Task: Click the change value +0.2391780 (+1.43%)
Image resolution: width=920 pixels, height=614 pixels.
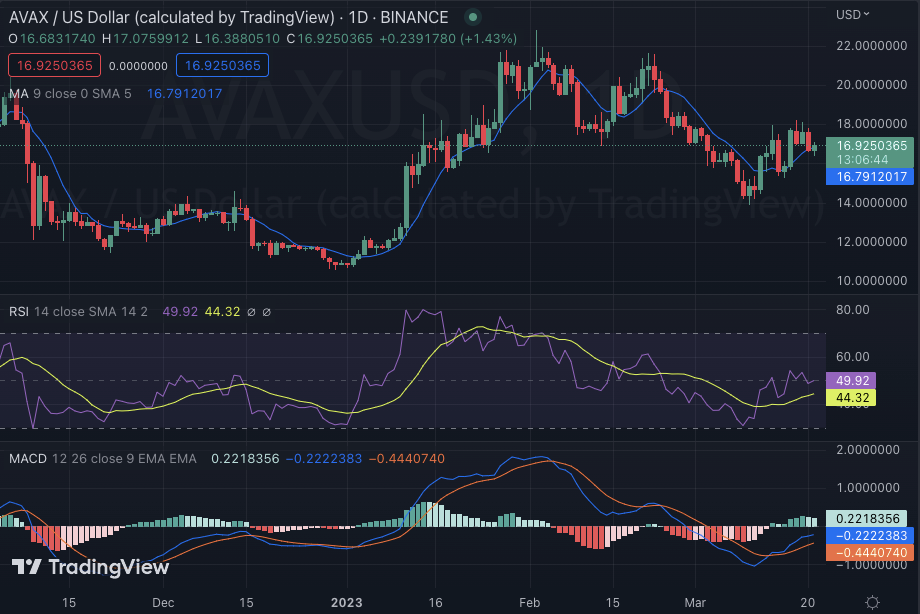Action: (448, 39)
